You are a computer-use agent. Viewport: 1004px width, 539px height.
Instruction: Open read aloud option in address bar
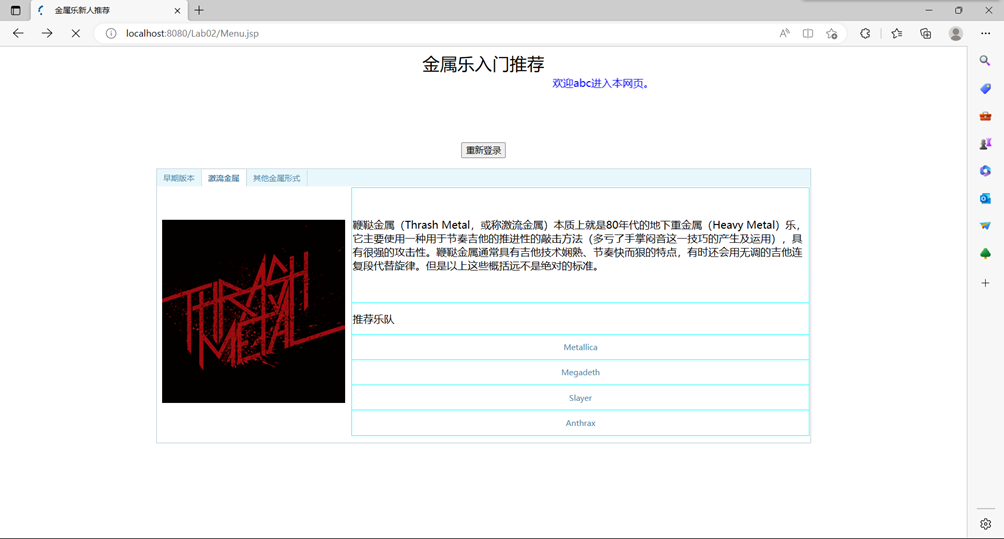(x=784, y=33)
